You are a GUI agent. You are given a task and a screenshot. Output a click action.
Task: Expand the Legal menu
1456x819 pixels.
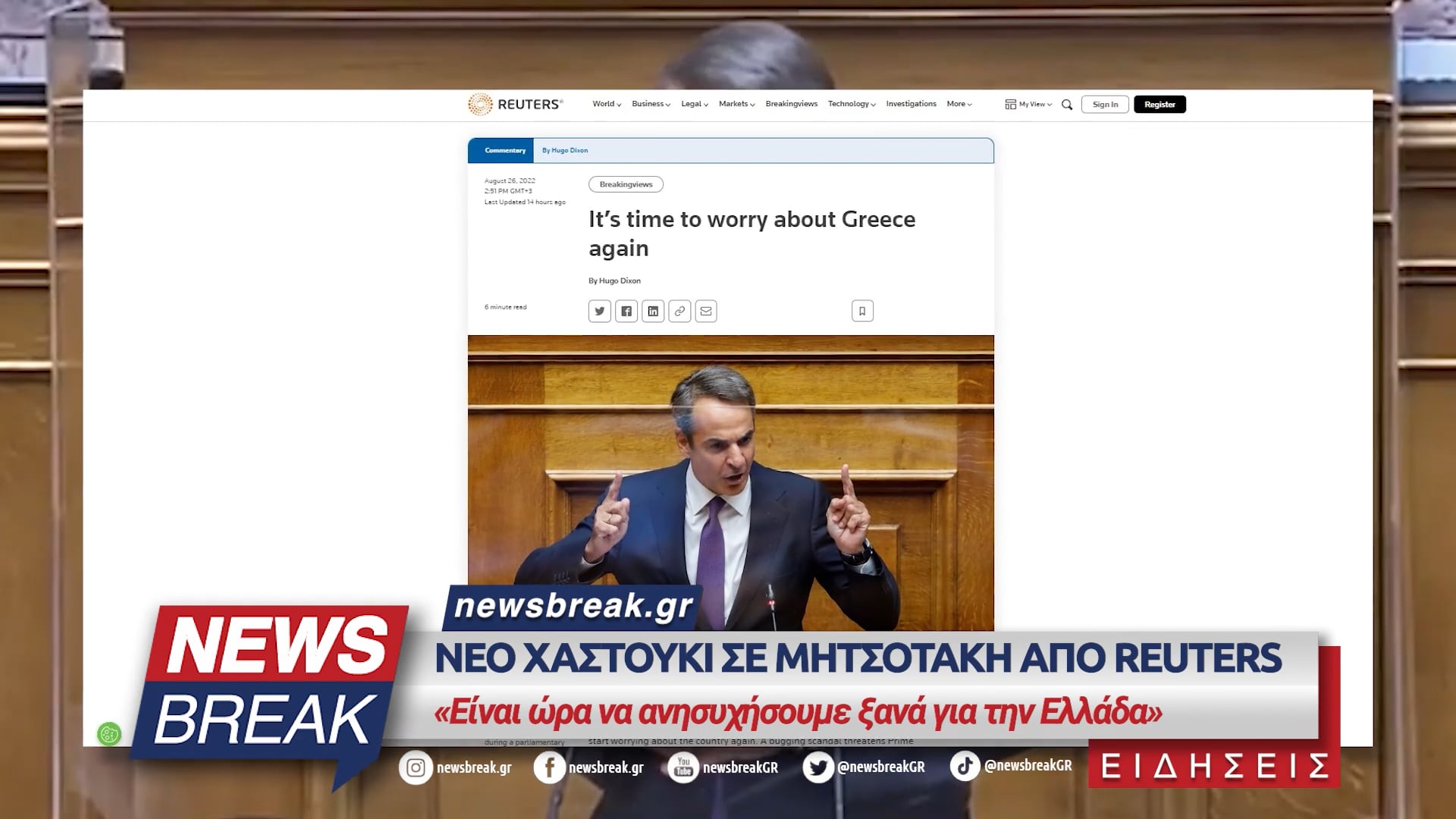[695, 104]
